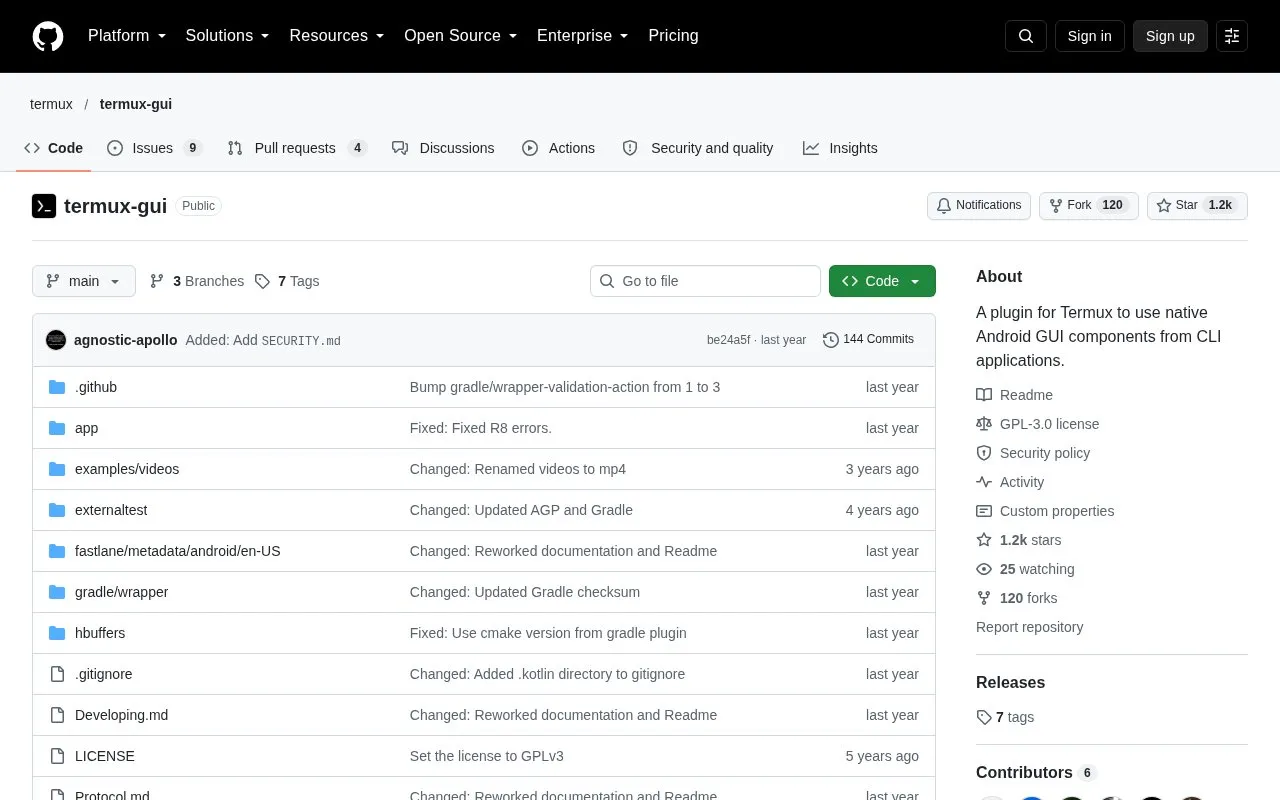
Task: Click agnostic-apollo's avatar thumbnail
Action: pyautogui.click(x=56, y=340)
